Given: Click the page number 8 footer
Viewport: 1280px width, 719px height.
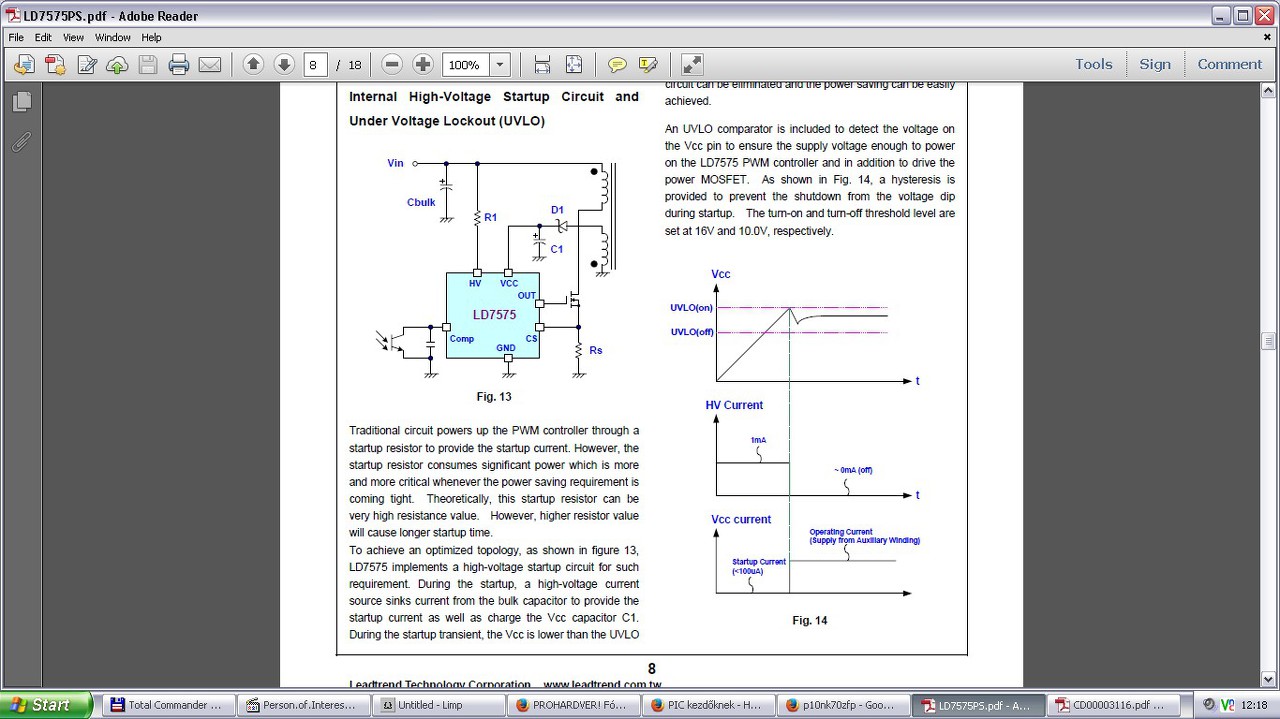Looking at the screenshot, I should click(652, 669).
